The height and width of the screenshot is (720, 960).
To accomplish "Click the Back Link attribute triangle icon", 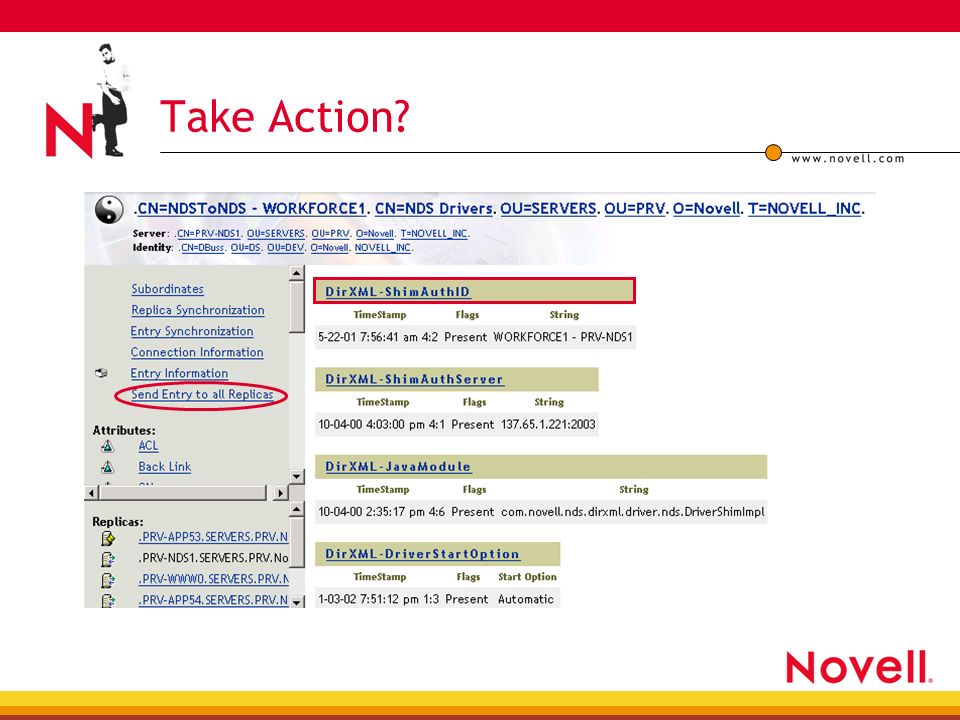I will [x=107, y=467].
